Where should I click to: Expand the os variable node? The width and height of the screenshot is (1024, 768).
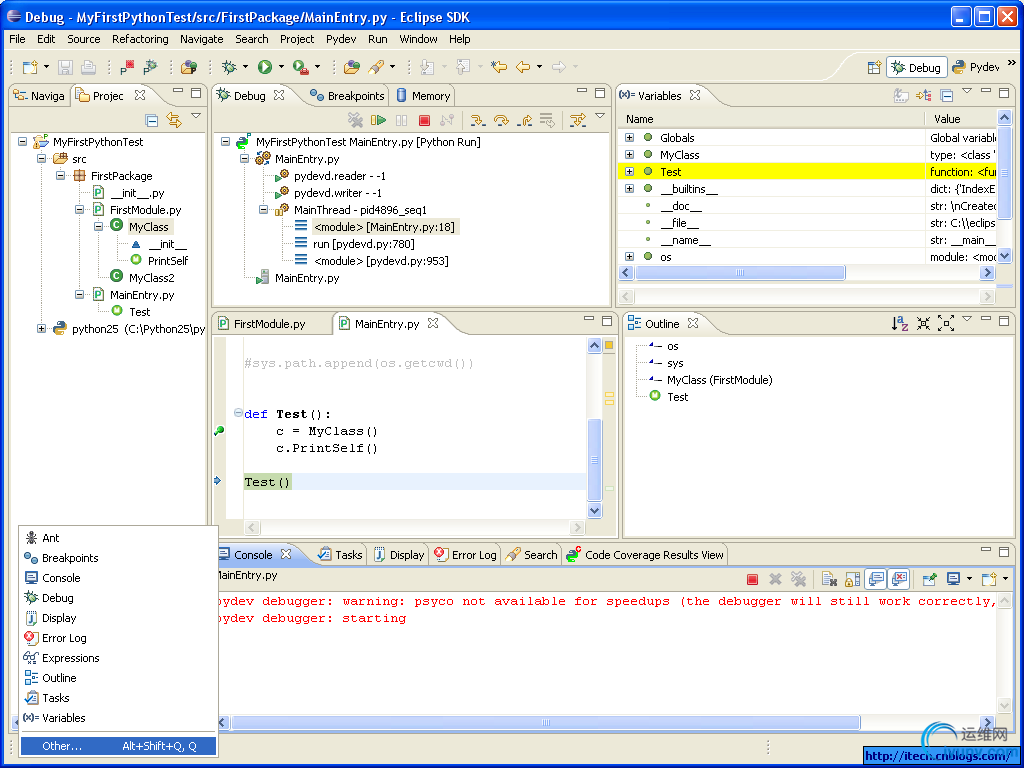[x=630, y=257]
